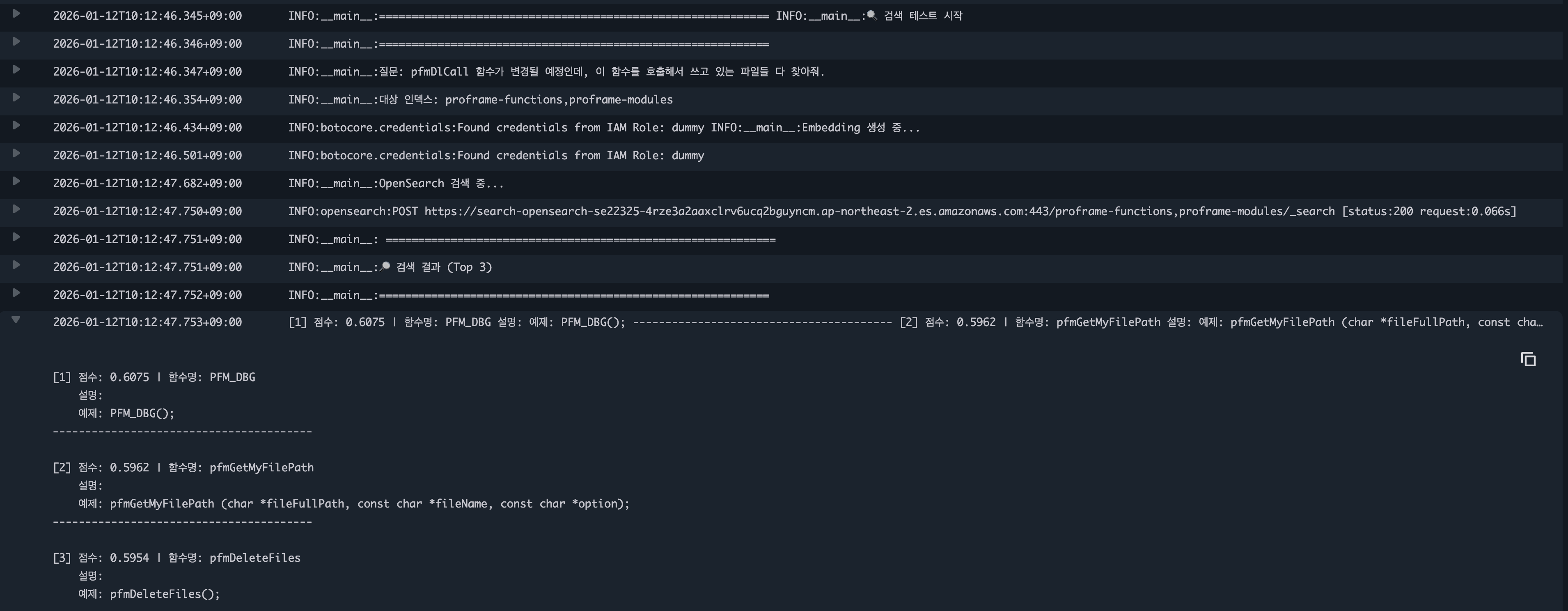1568x611 pixels.
Task: Click timestamp 2026-01-12T10:12:47.753+09:00
Action: (x=147, y=322)
